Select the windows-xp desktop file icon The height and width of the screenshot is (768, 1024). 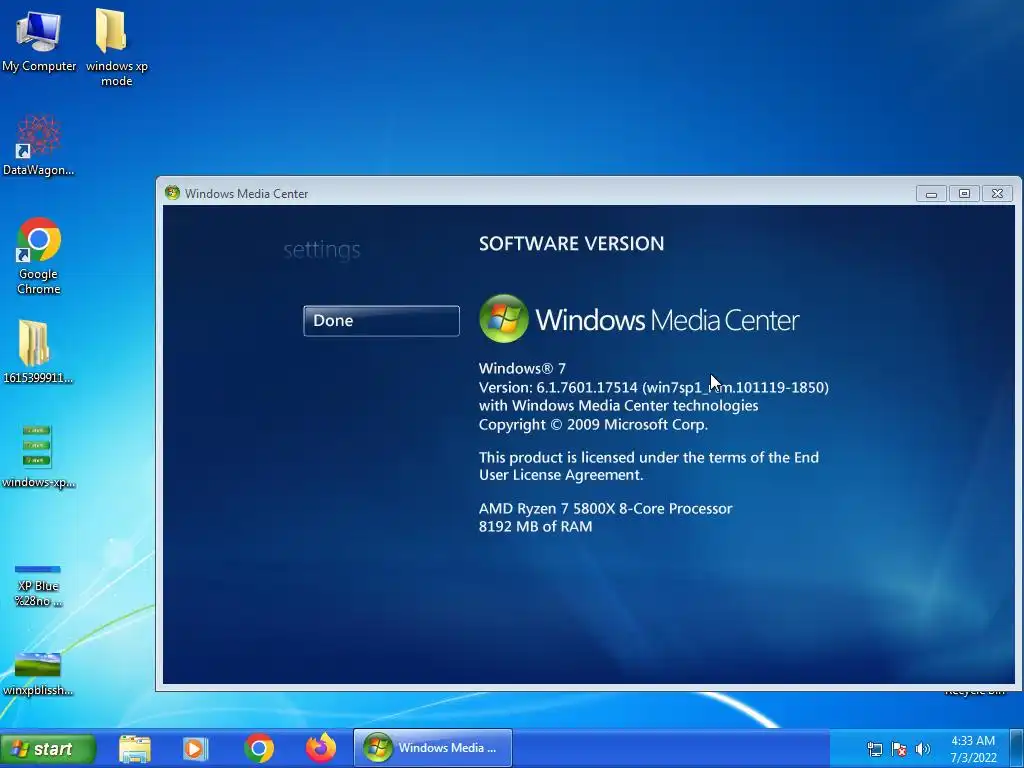pos(39,456)
